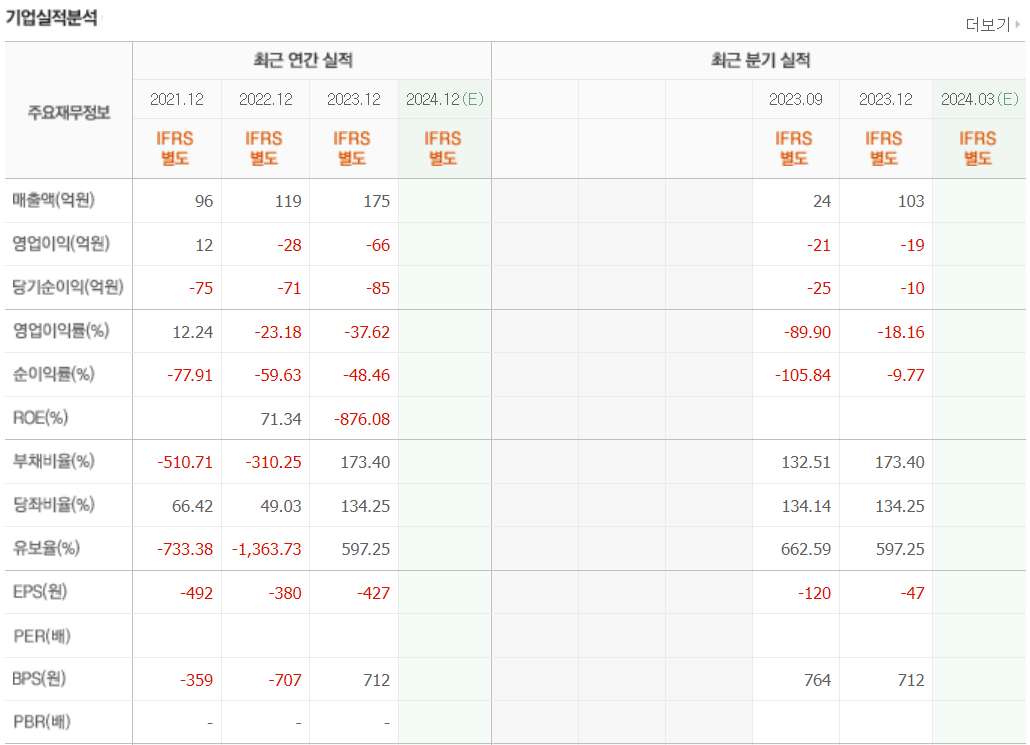The width and height of the screenshot is (1030, 745).
Task: Click the operating margin value 12.24
Action: pos(192,332)
